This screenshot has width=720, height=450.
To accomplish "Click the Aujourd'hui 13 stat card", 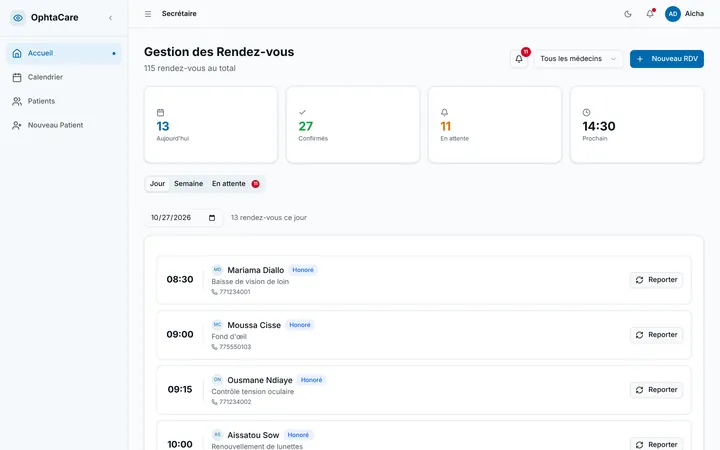I will coord(211,124).
